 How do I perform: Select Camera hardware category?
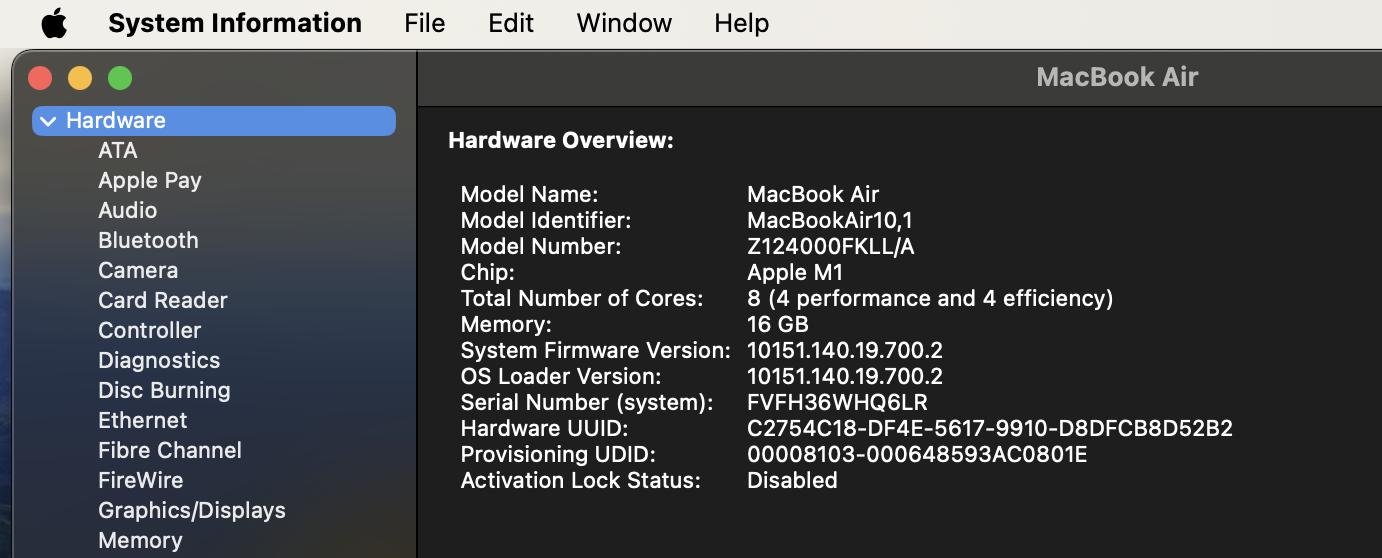(x=138, y=270)
